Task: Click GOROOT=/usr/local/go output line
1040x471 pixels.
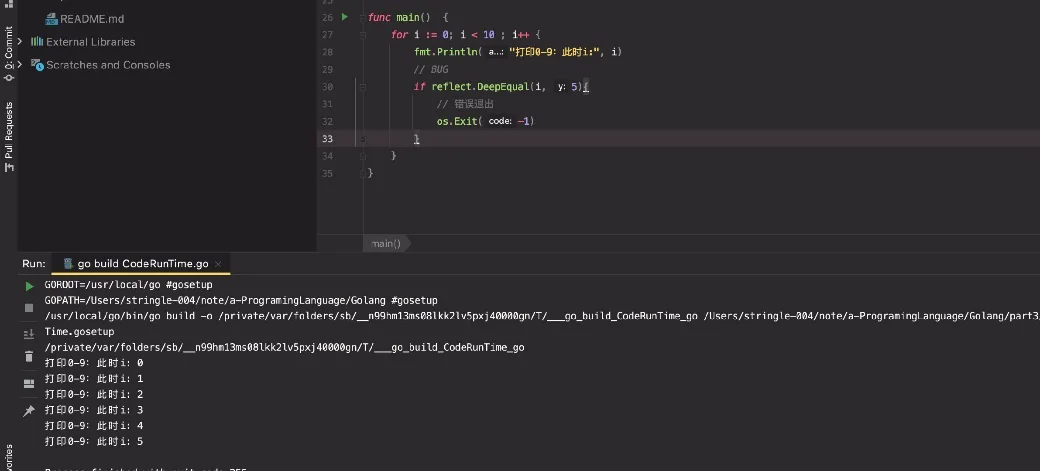Action: [x=129, y=285]
